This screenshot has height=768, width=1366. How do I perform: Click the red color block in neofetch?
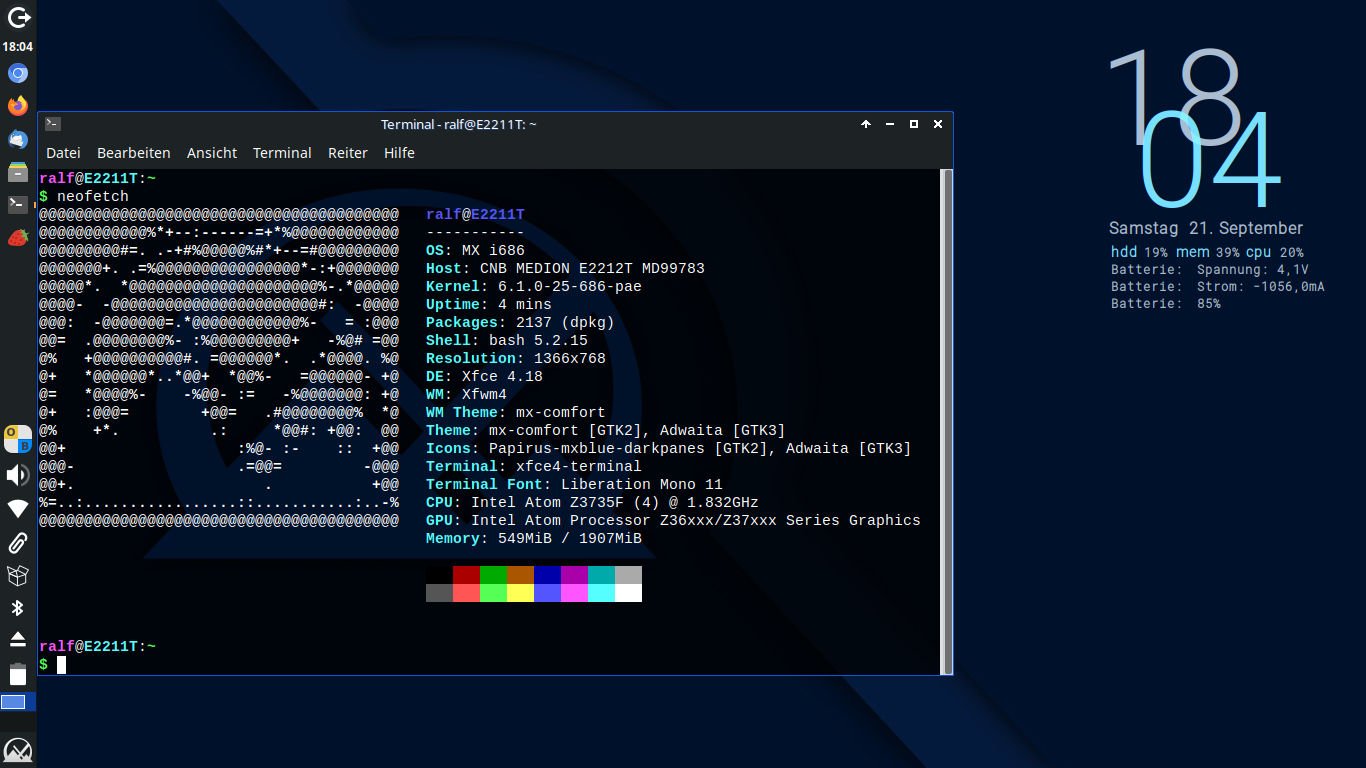click(x=466, y=575)
